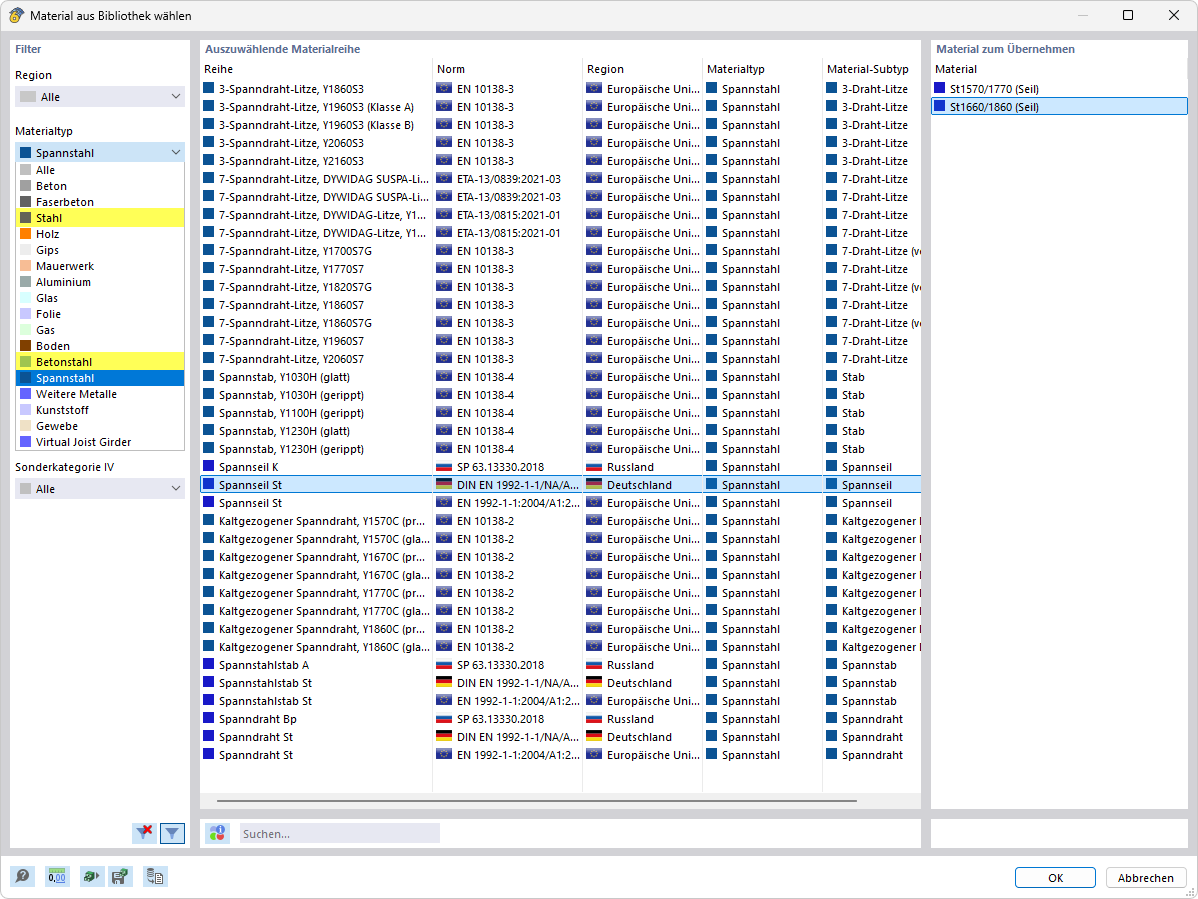Toggle the funnel filter icon
This screenshot has height=899, width=1198.
coord(173,833)
